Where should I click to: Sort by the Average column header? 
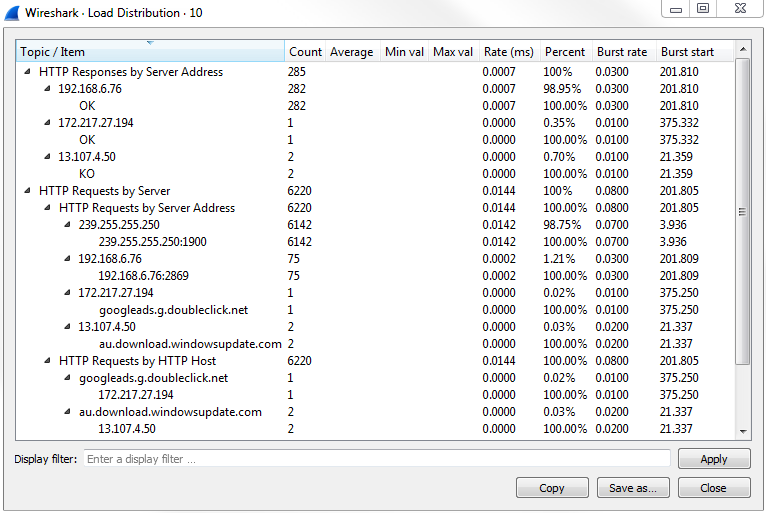coord(352,51)
